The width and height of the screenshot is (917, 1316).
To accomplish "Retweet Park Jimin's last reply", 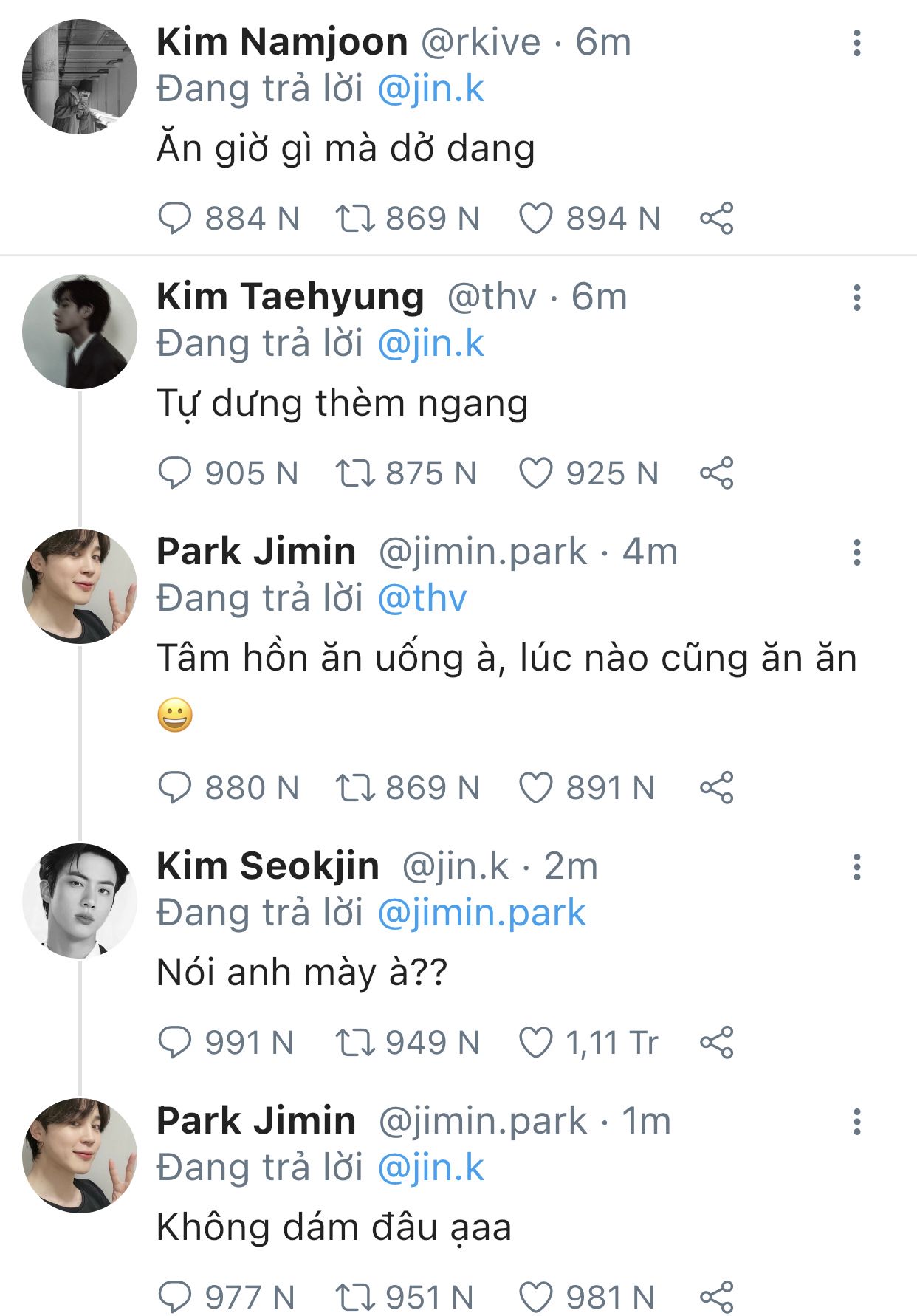I will tap(356, 1298).
